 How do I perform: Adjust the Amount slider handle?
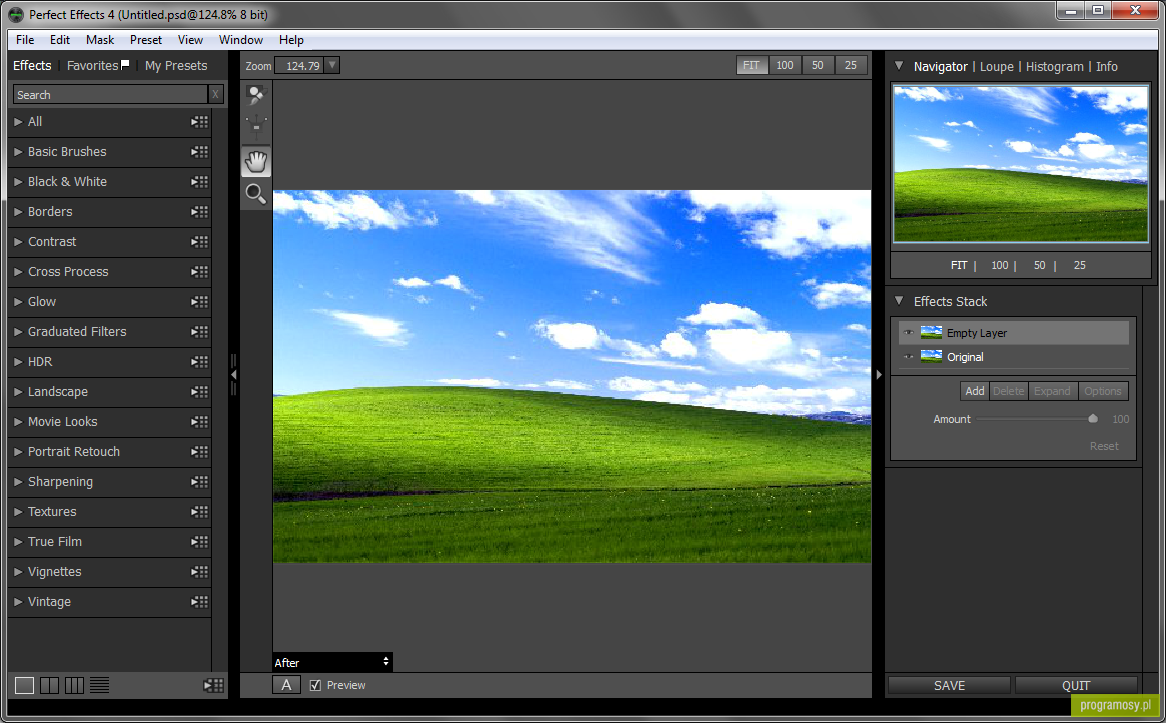coord(1092,419)
